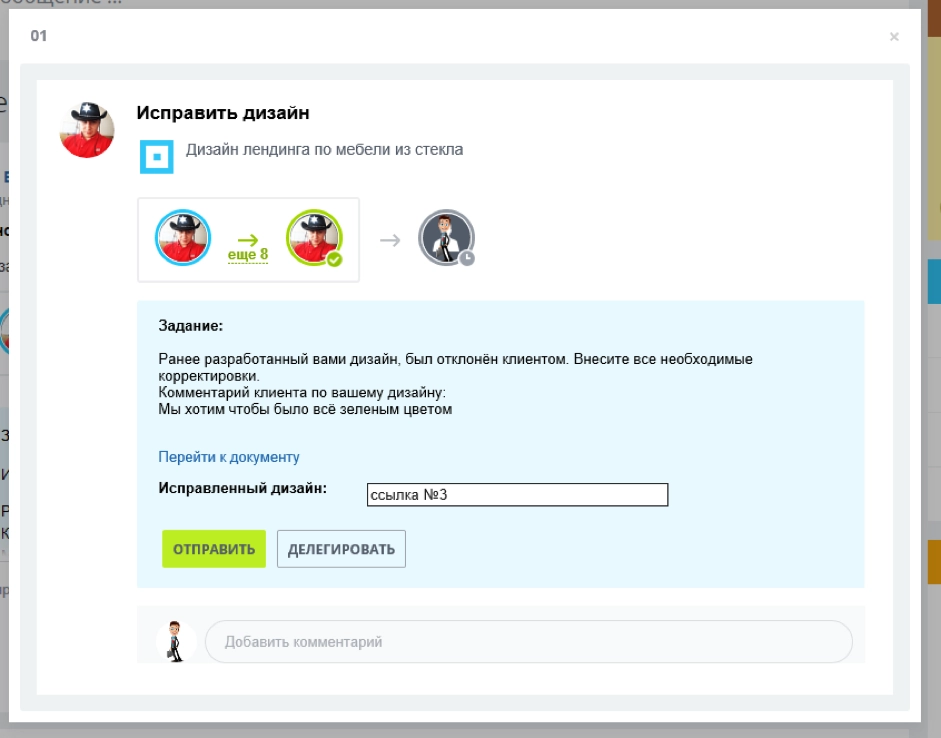Image resolution: width=941 pixels, height=738 pixels.
Task: Click the green arrow between workflow avatars
Action: [248, 239]
